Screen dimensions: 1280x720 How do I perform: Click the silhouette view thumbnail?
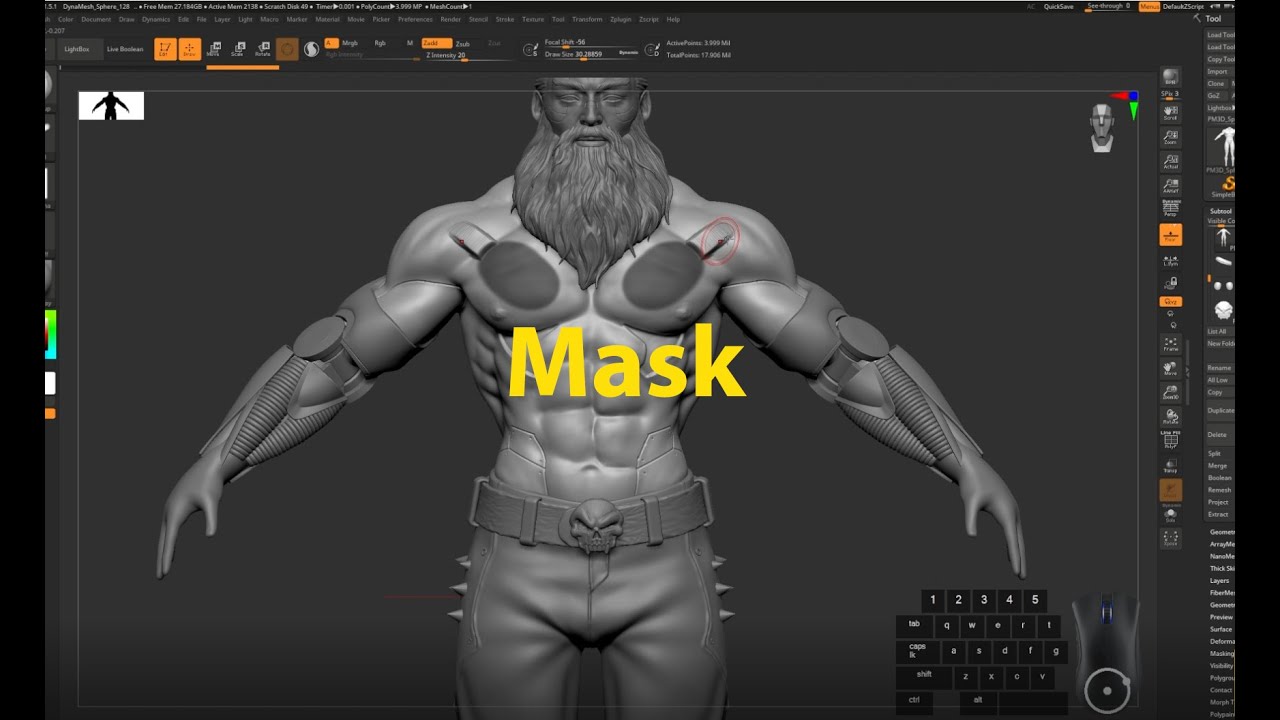pyautogui.click(x=111, y=106)
